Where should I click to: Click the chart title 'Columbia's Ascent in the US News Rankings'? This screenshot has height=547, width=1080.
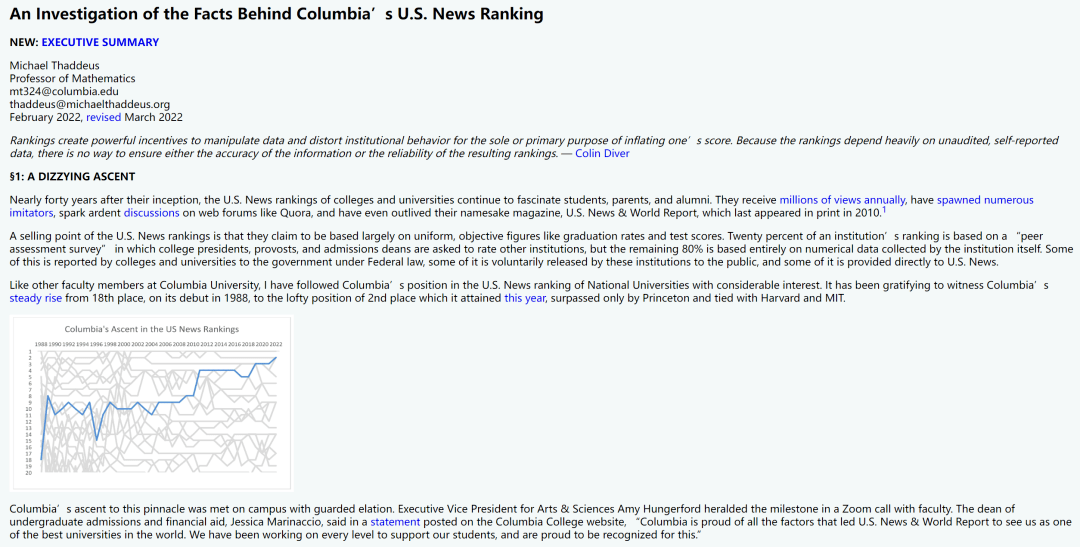(152, 329)
